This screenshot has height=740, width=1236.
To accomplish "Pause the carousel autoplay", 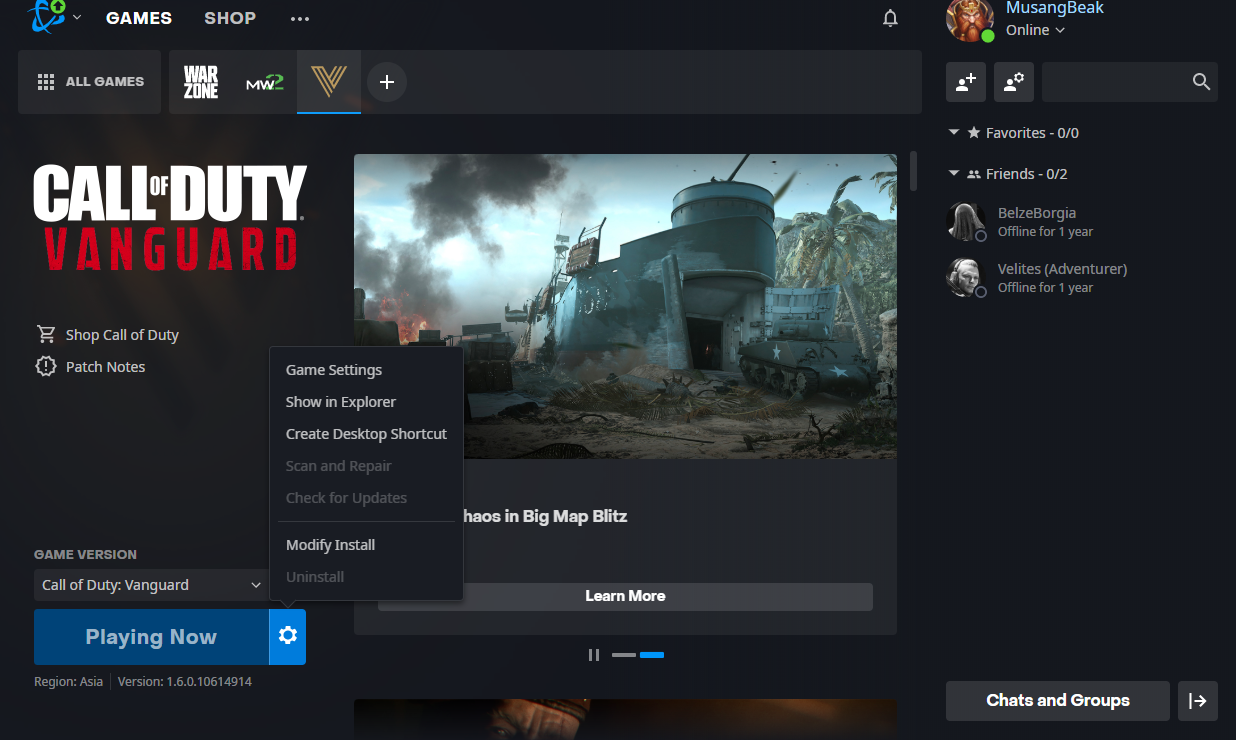I will (594, 654).
